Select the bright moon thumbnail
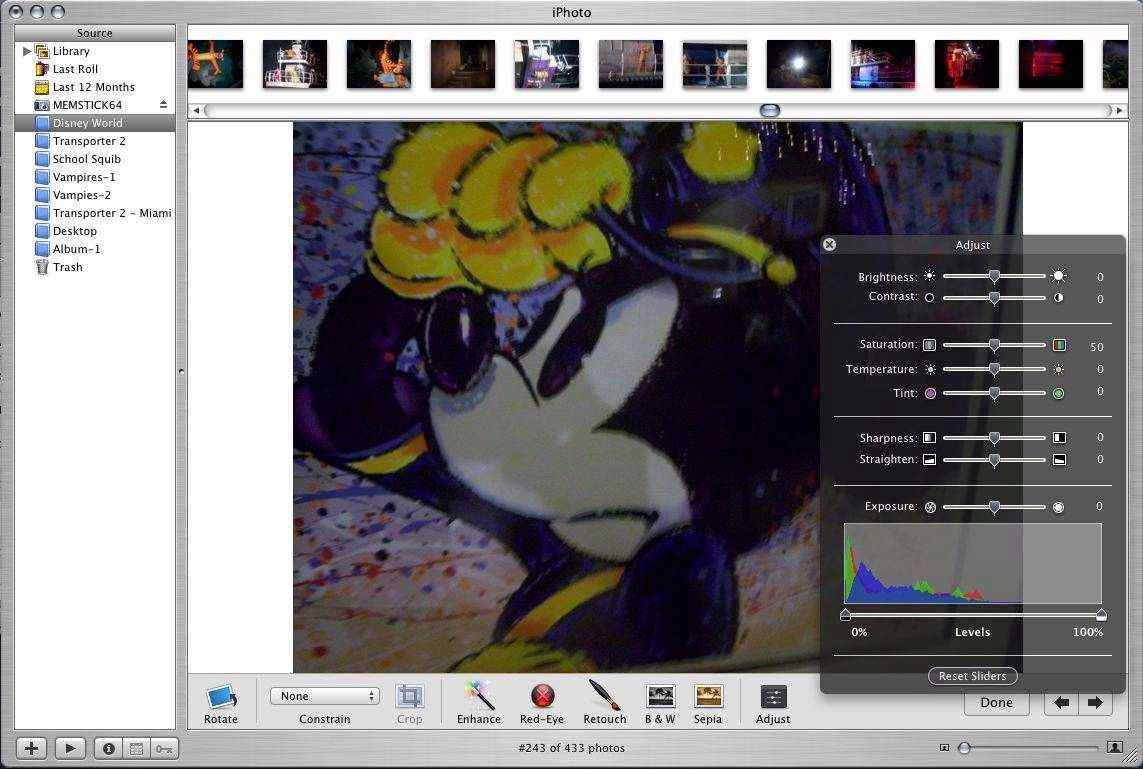Screen dimensions: 1143x769 798,64
